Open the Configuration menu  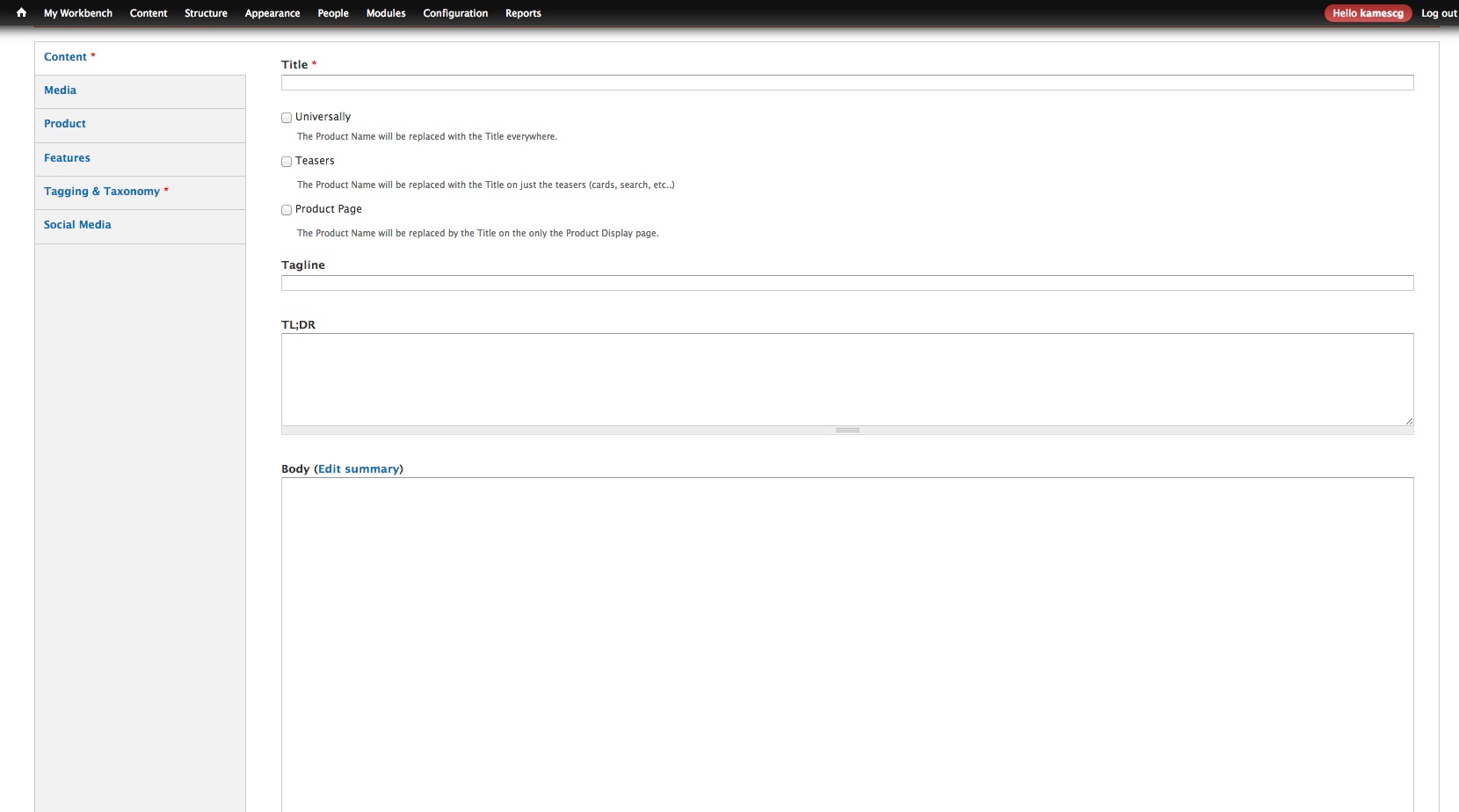(455, 13)
